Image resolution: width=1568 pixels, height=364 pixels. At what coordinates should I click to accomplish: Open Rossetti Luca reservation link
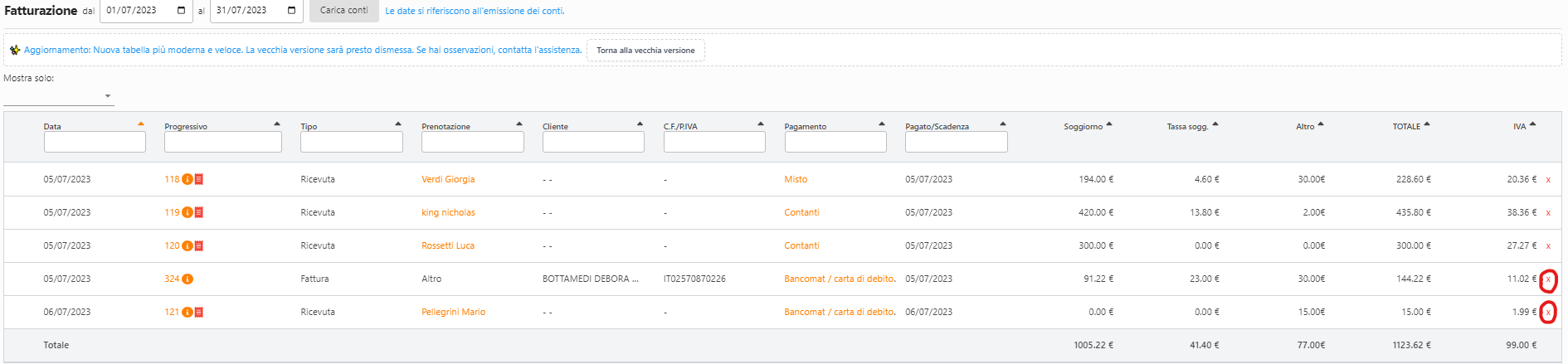pos(448,245)
